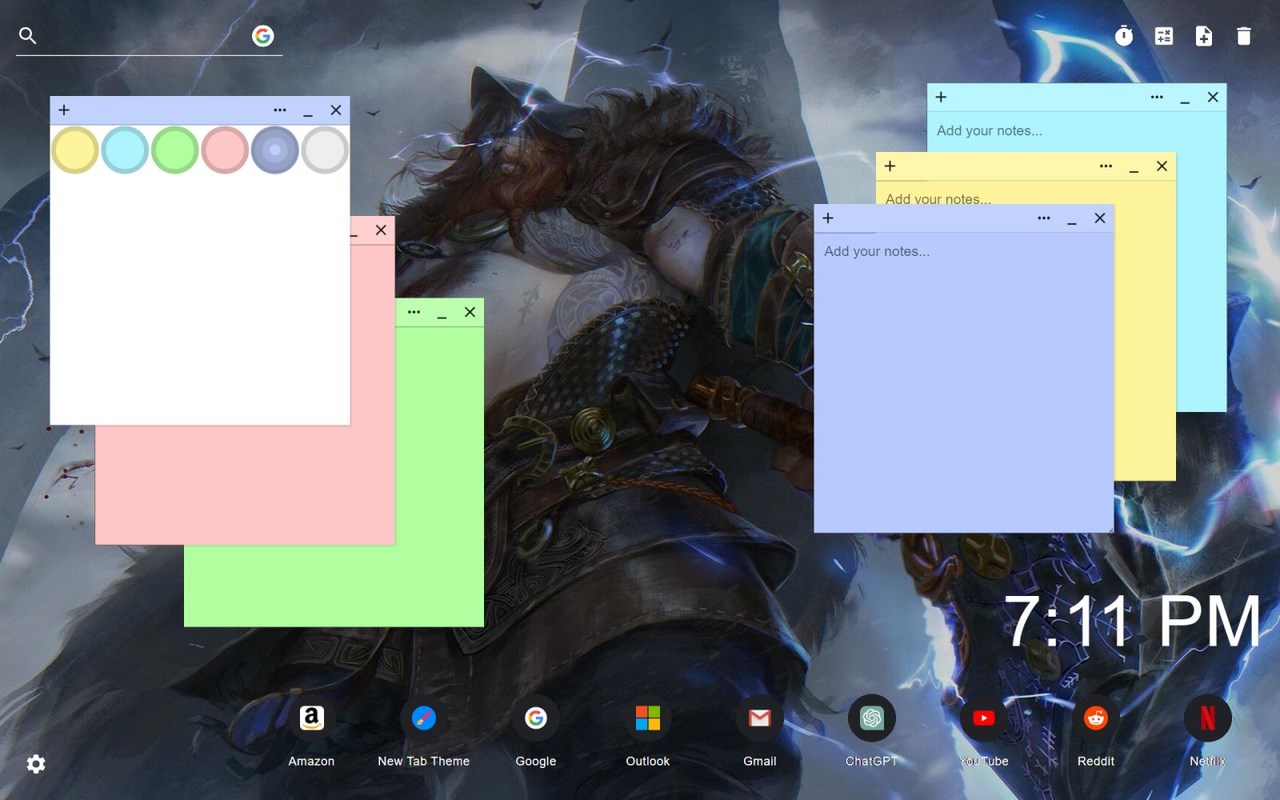This screenshot has height=800, width=1280.
Task: Close the yellow sticky note
Action: point(1162,166)
